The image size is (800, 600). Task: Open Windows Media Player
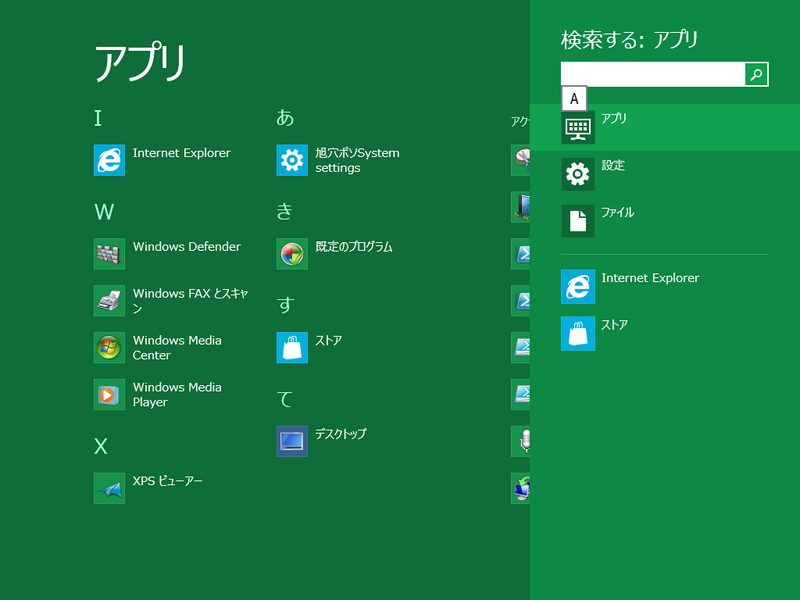click(x=109, y=395)
